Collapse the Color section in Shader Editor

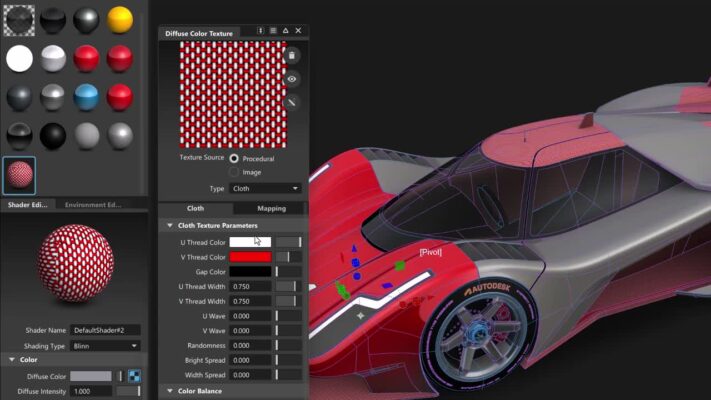click(x=12, y=360)
